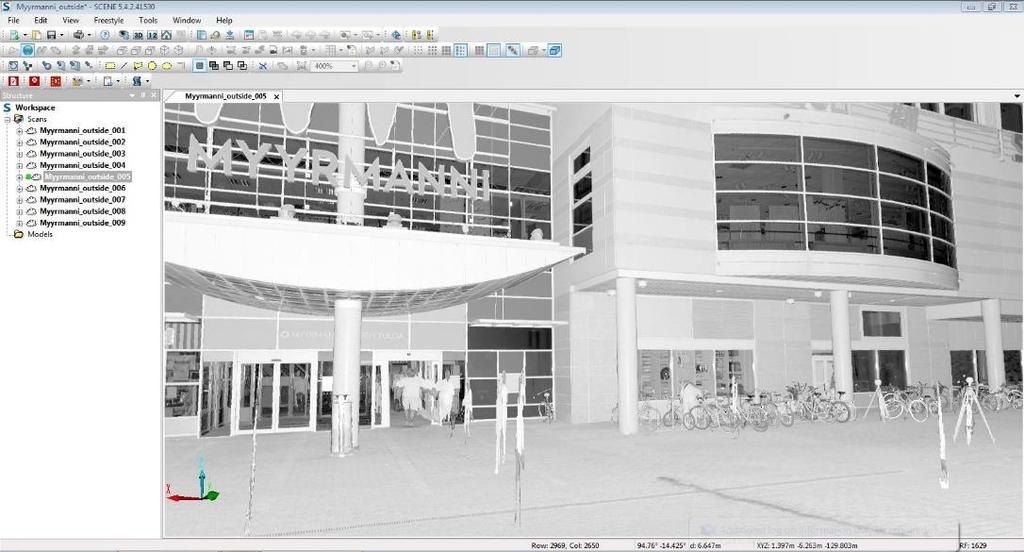Click the Save toolbar icon
The height and width of the screenshot is (552, 1024).
click(52, 35)
